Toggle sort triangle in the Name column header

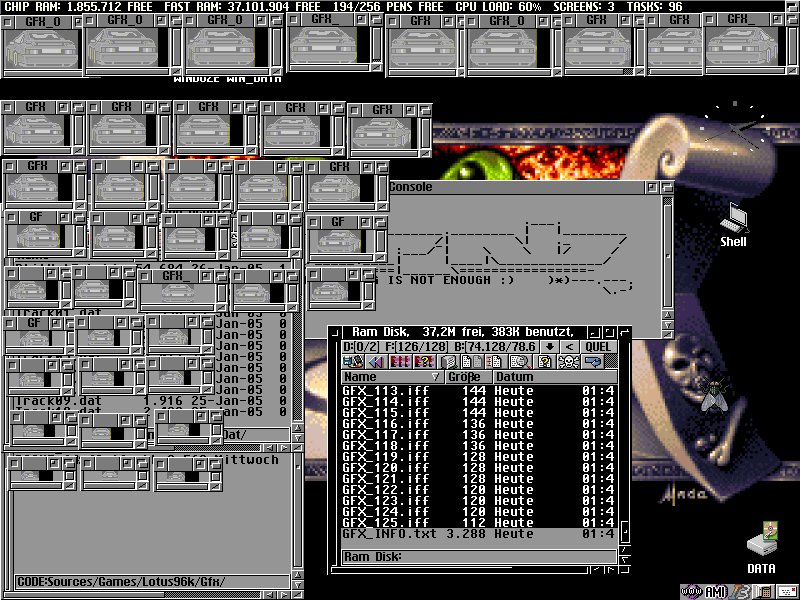click(x=435, y=377)
